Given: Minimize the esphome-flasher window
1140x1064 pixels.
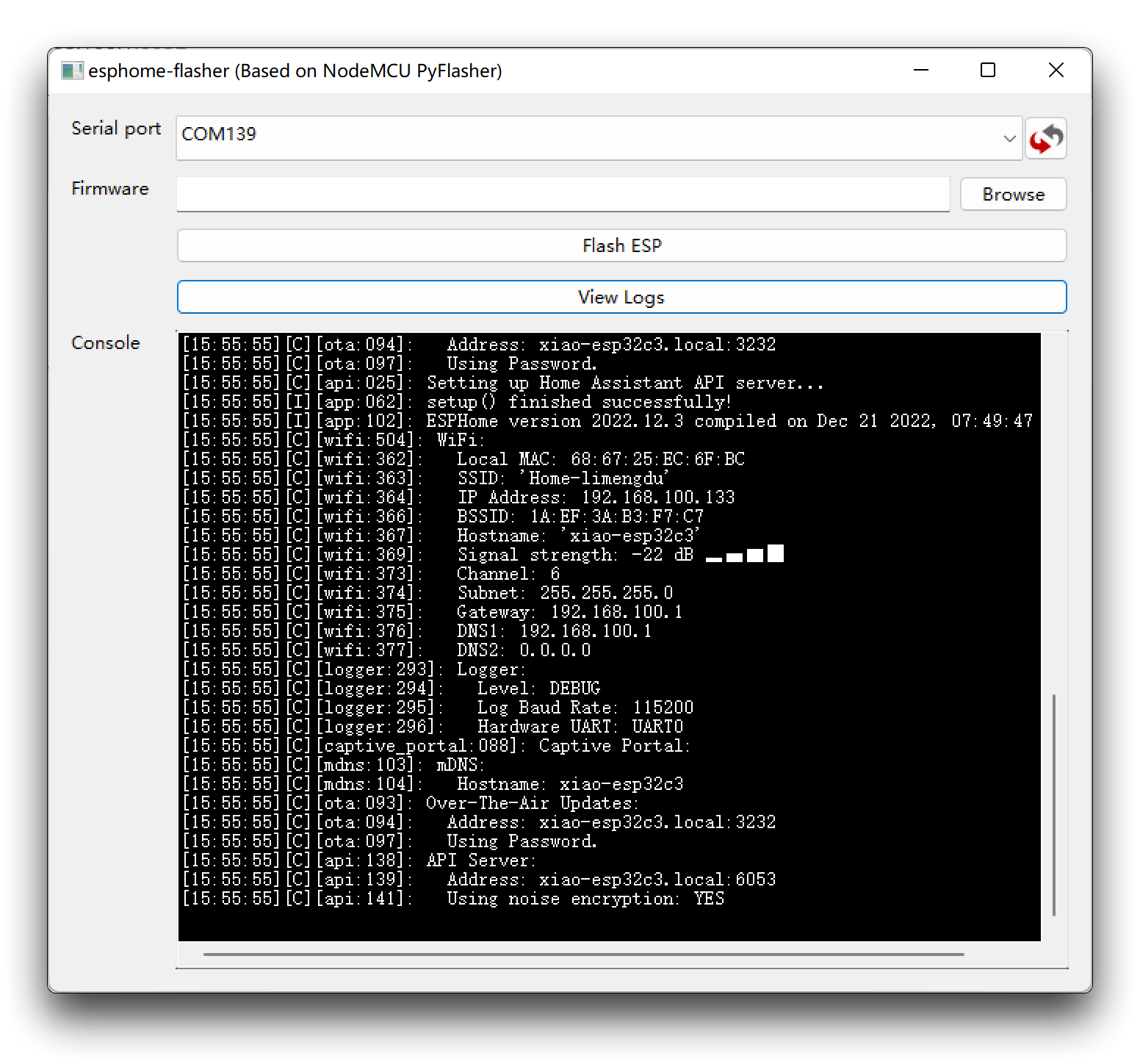Looking at the screenshot, I should tap(921, 71).
